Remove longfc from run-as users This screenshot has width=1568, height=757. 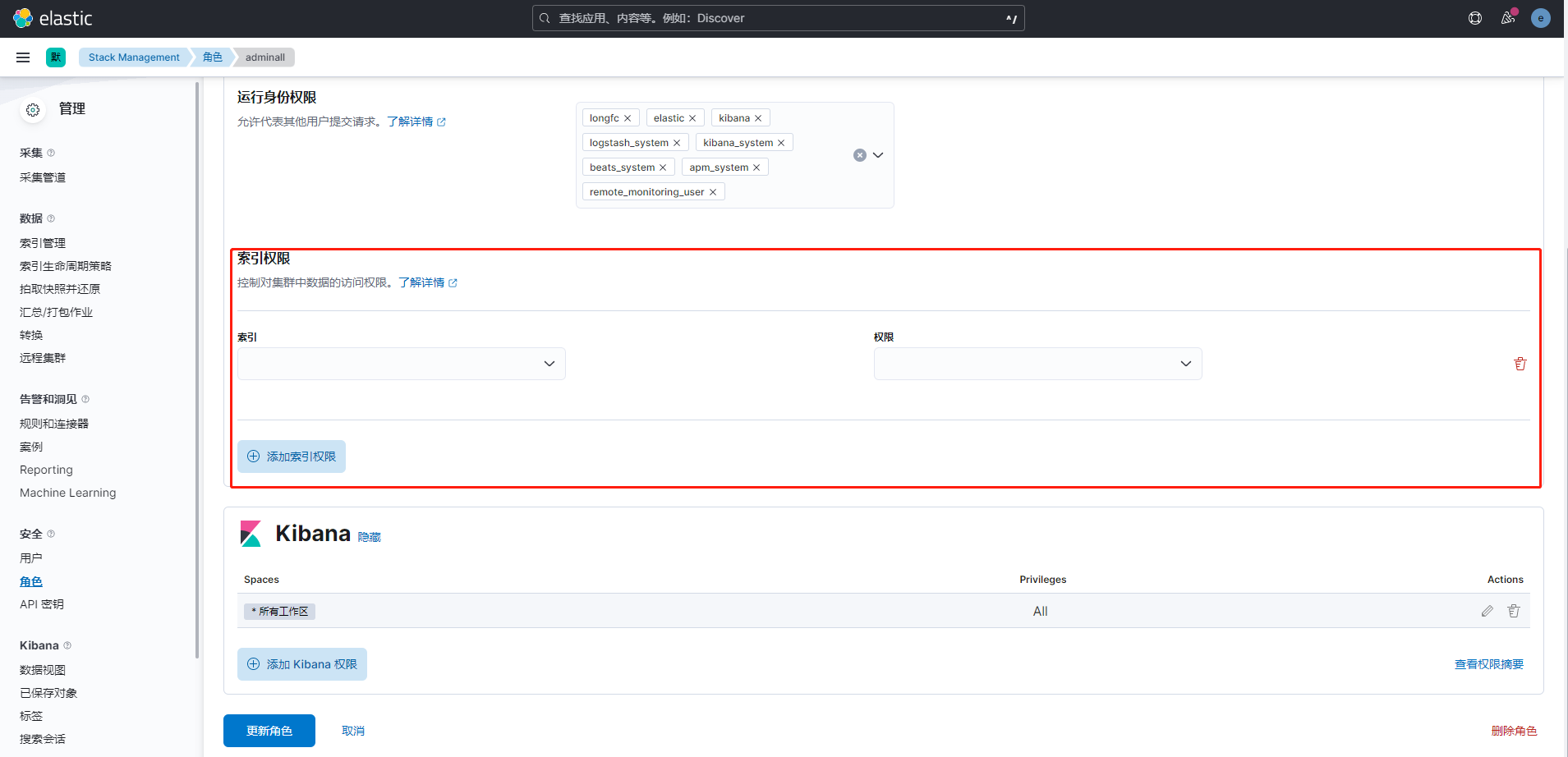pyautogui.click(x=628, y=118)
